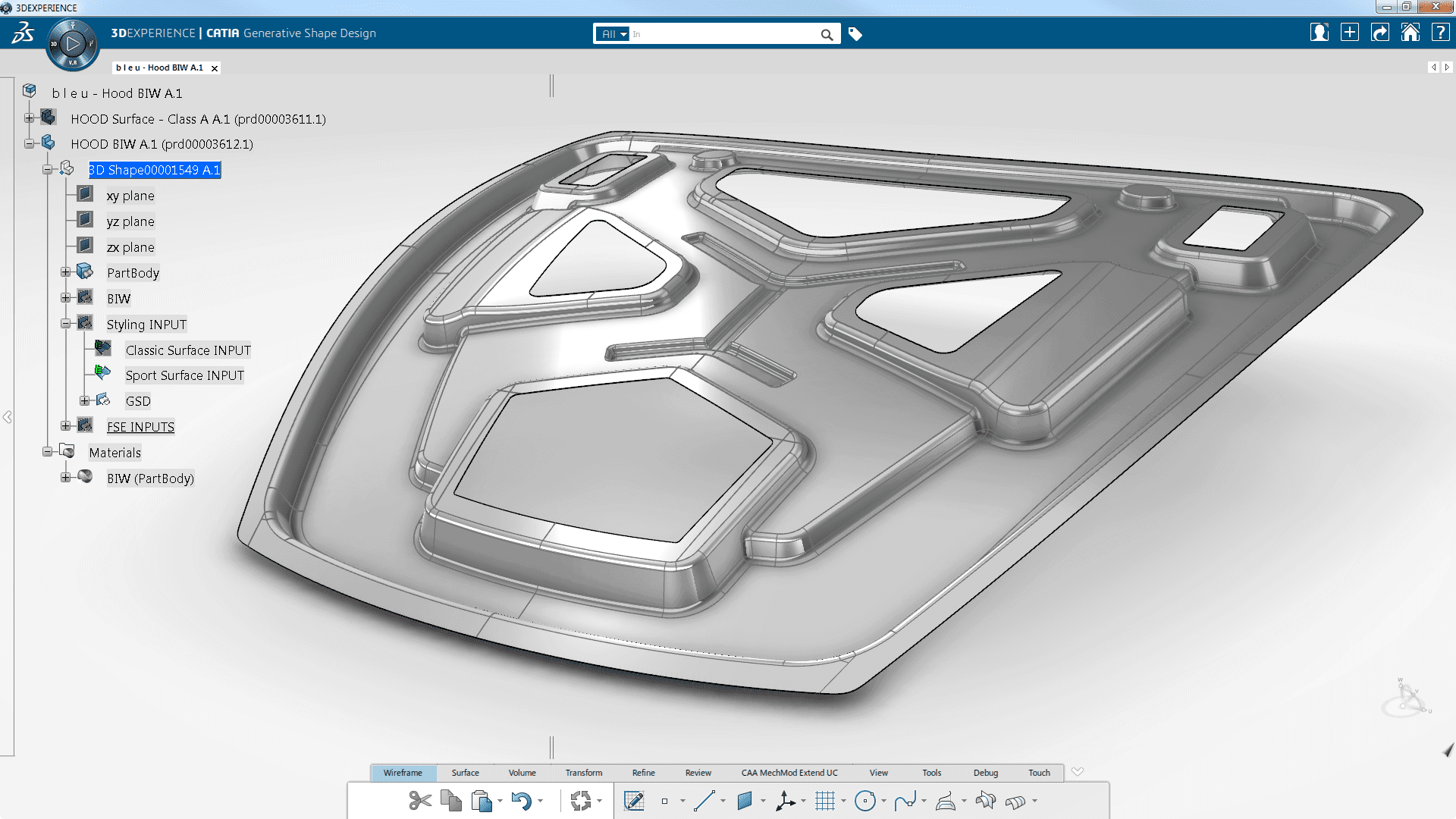Expand the HOOD Surface Class A node
The height and width of the screenshot is (819, 1456).
point(29,118)
